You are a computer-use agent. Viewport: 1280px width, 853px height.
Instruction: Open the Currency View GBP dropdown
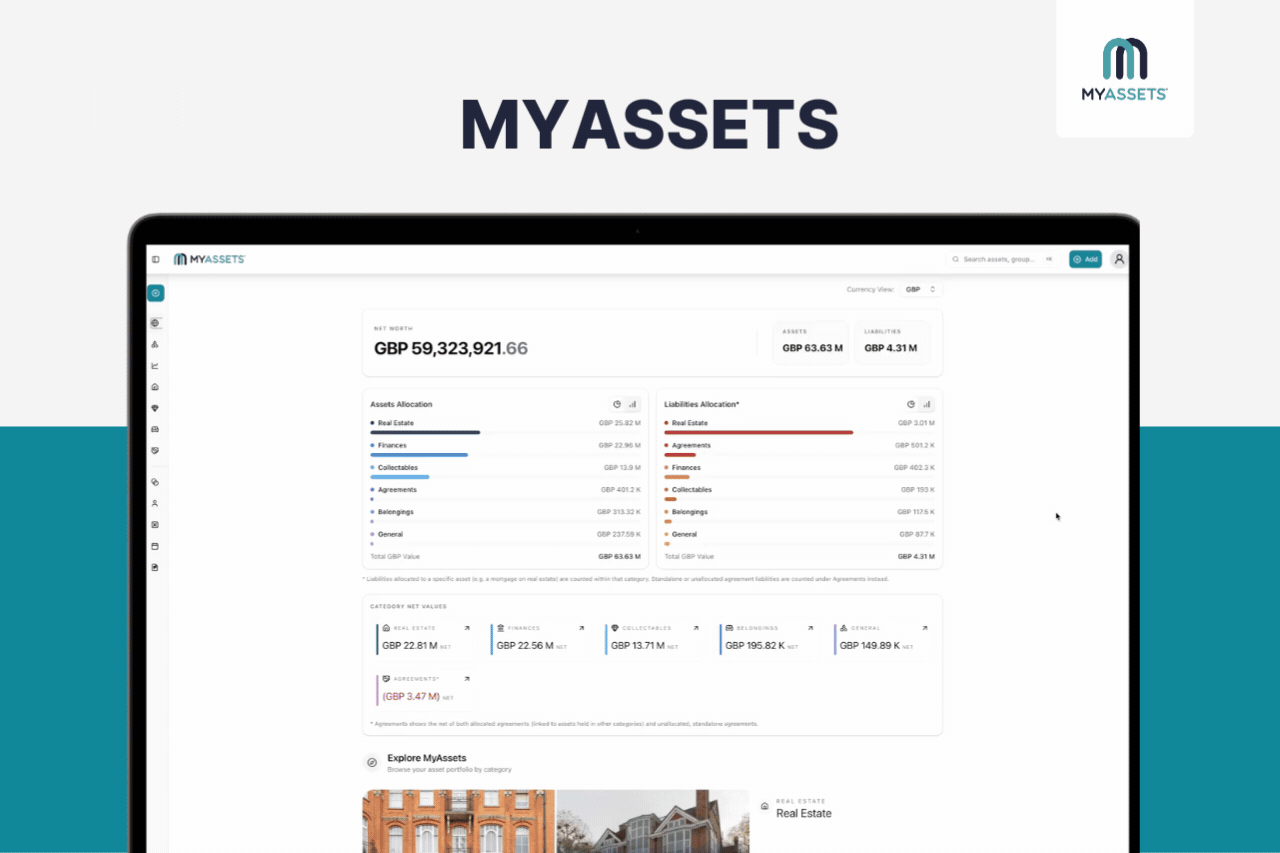tap(920, 289)
